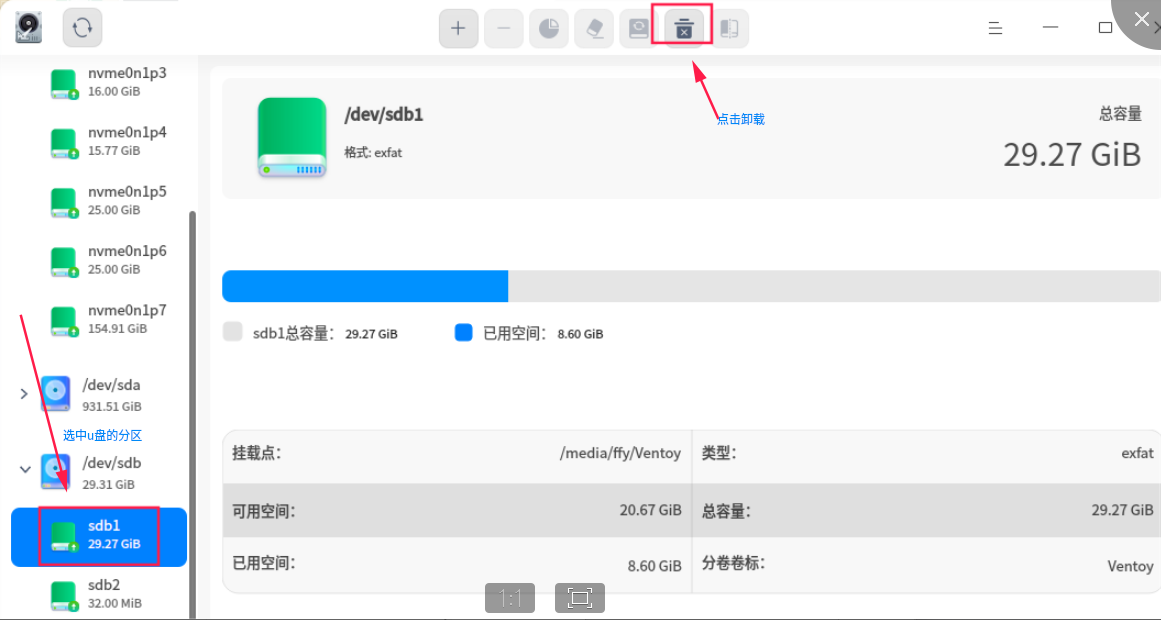Click the unmount partition icon
Viewport: 1161px width, 620px height.
pyautogui.click(x=683, y=29)
